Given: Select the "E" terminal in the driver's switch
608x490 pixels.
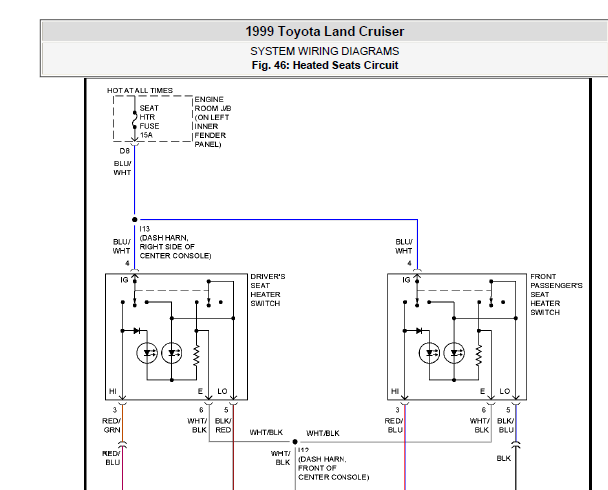Looking at the screenshot, I should (x=200, y=391).
